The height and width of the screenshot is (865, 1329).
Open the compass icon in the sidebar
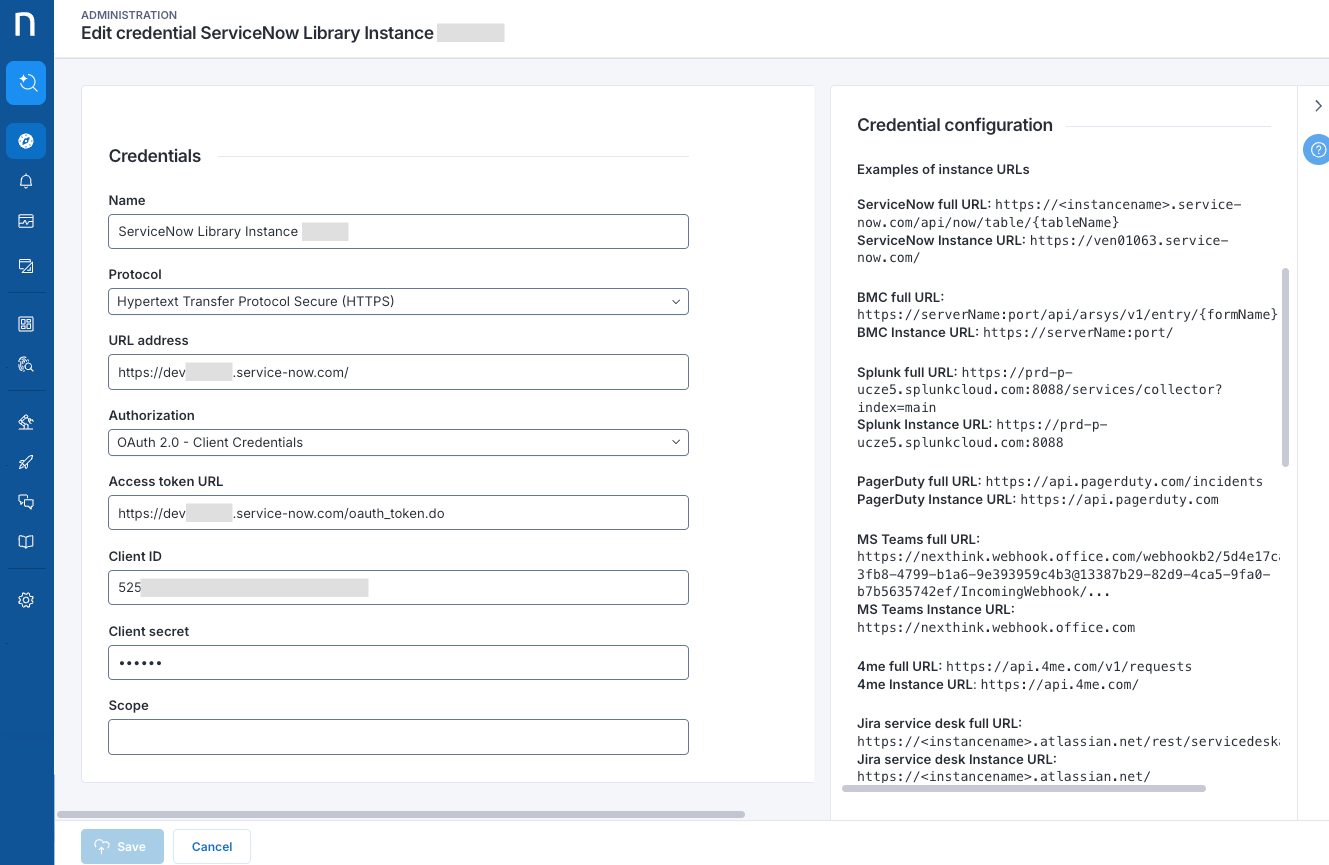click(26, 141)
